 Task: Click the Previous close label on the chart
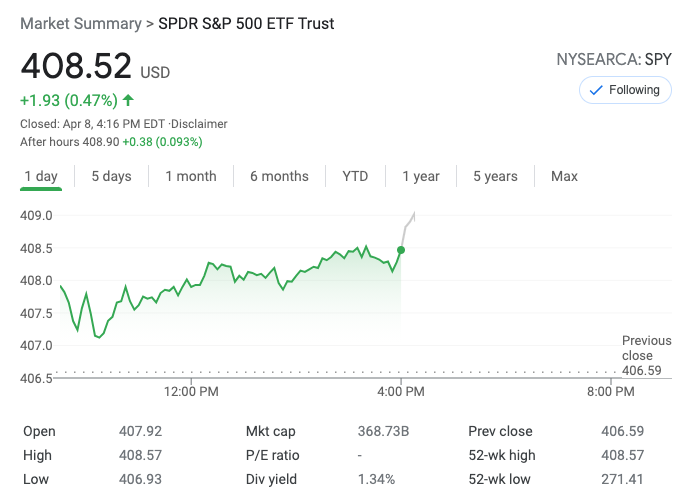pos(646,348)
